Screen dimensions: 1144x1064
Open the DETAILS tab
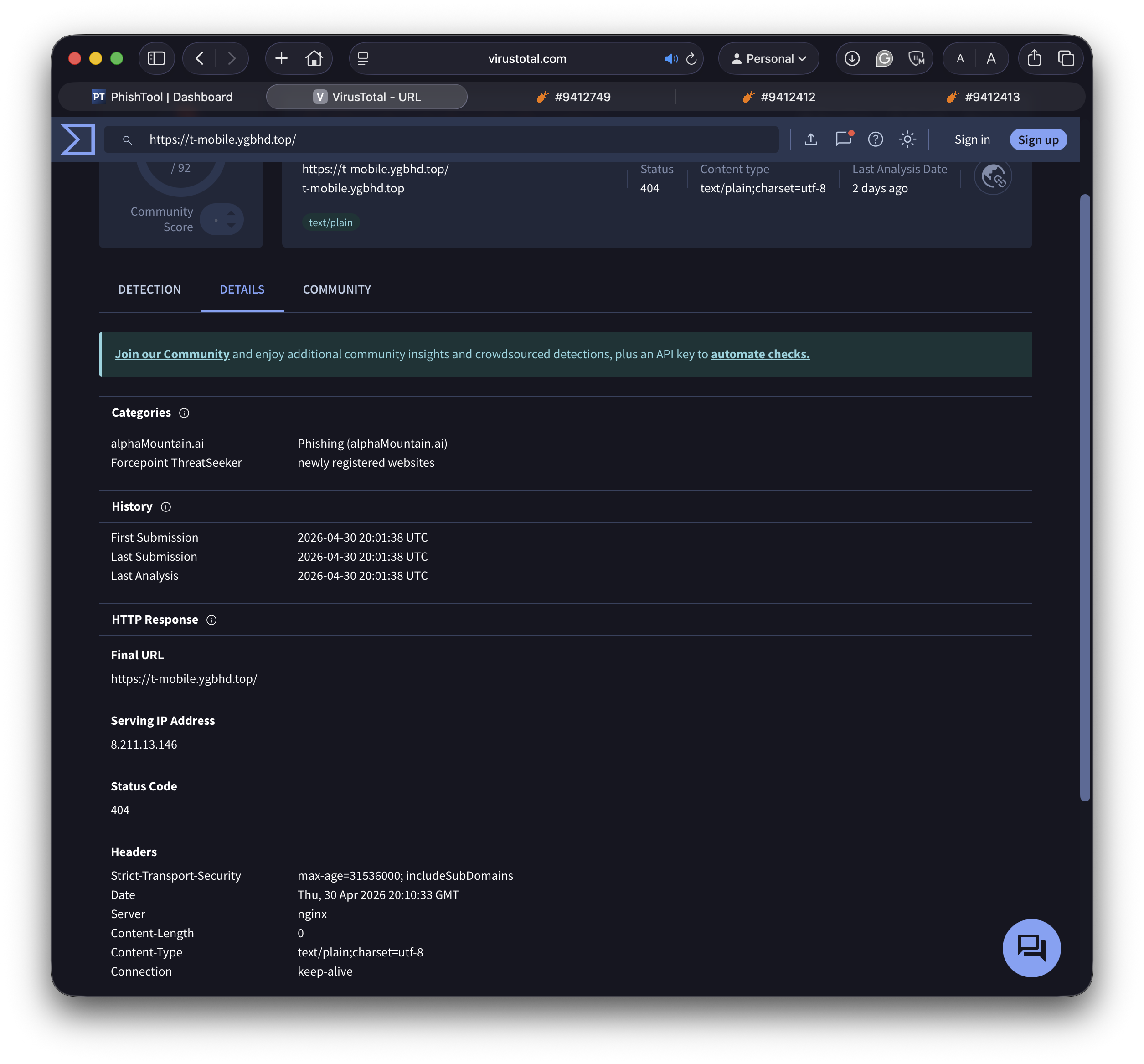click(x=242, y=289)
